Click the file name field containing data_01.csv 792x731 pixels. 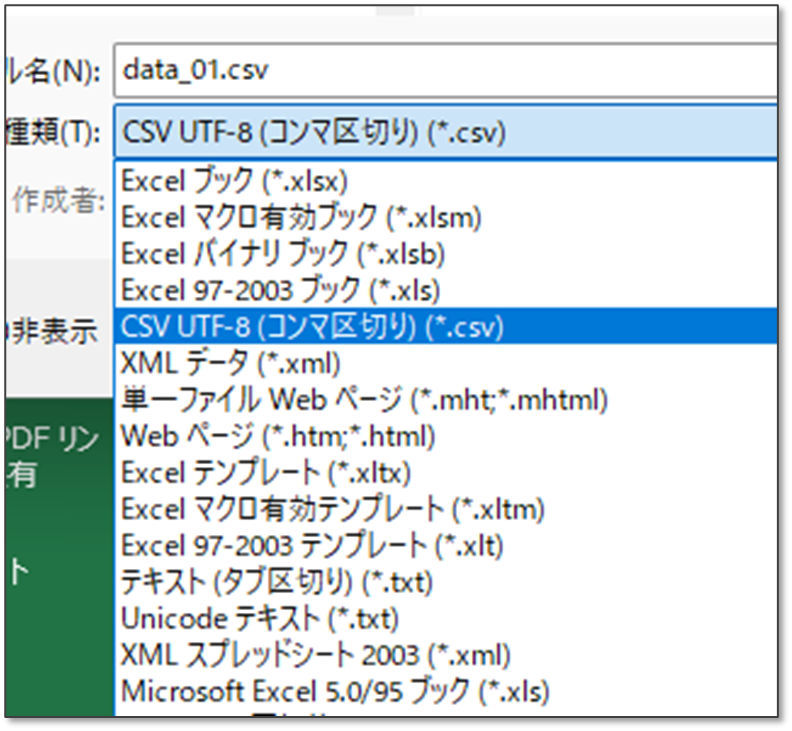point(440,69)
